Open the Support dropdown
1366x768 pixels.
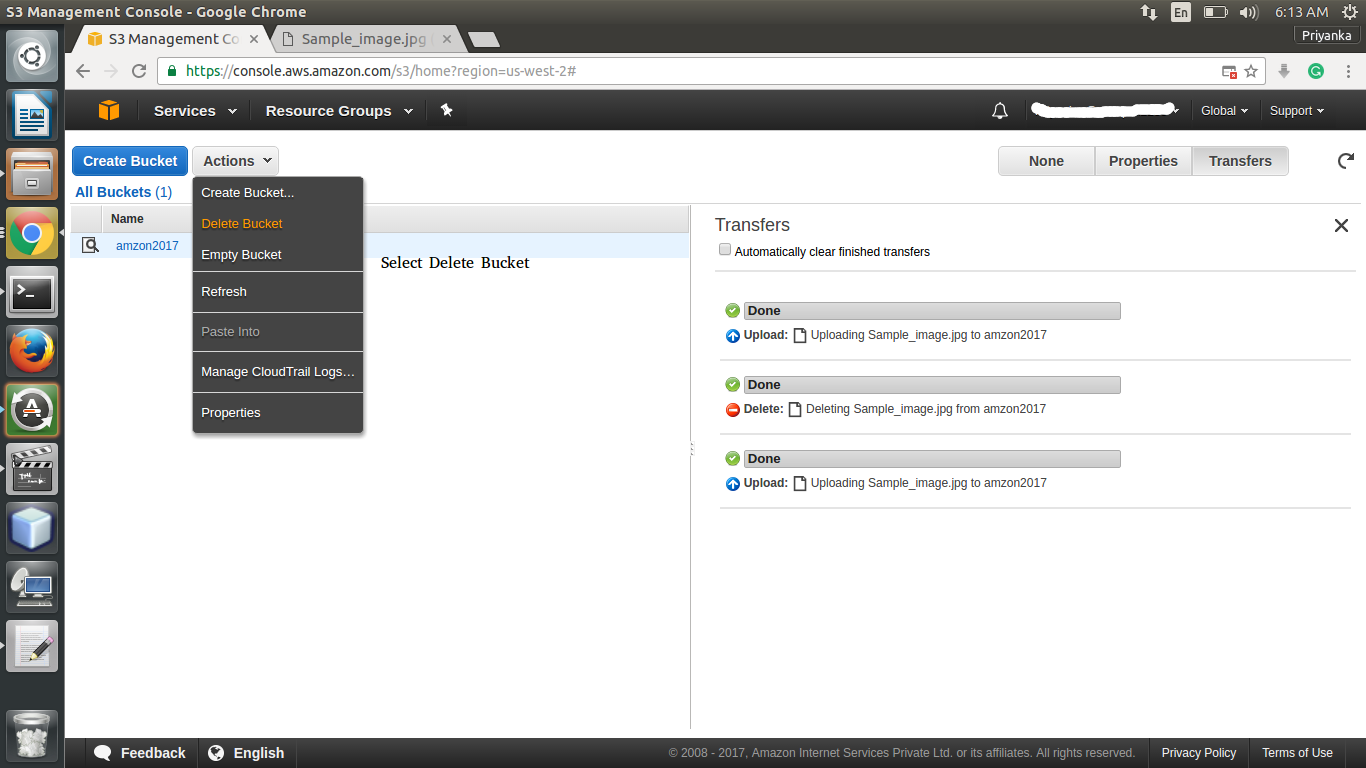[x=1296, y=110]
